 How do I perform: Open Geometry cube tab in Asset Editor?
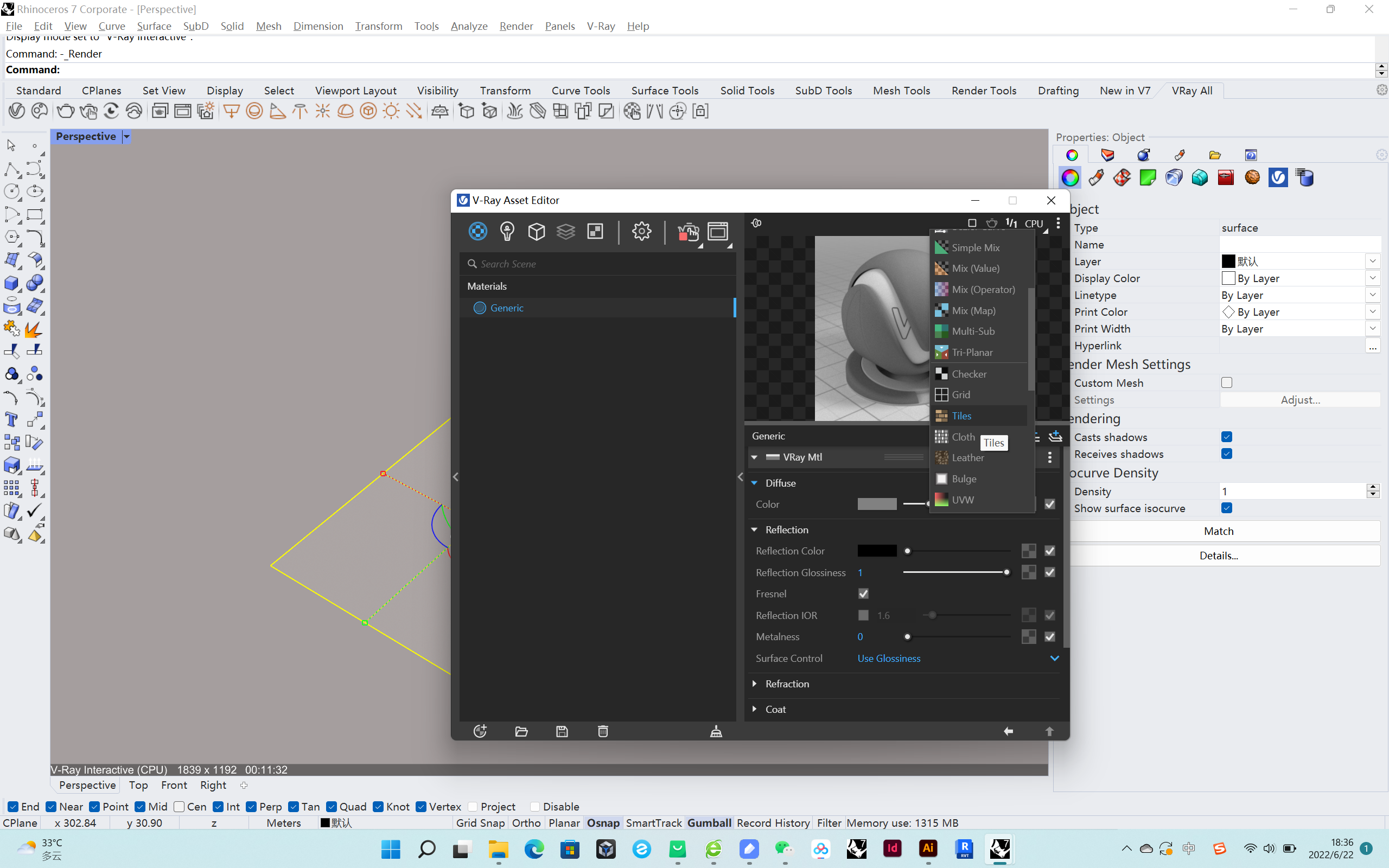[536, 231]
